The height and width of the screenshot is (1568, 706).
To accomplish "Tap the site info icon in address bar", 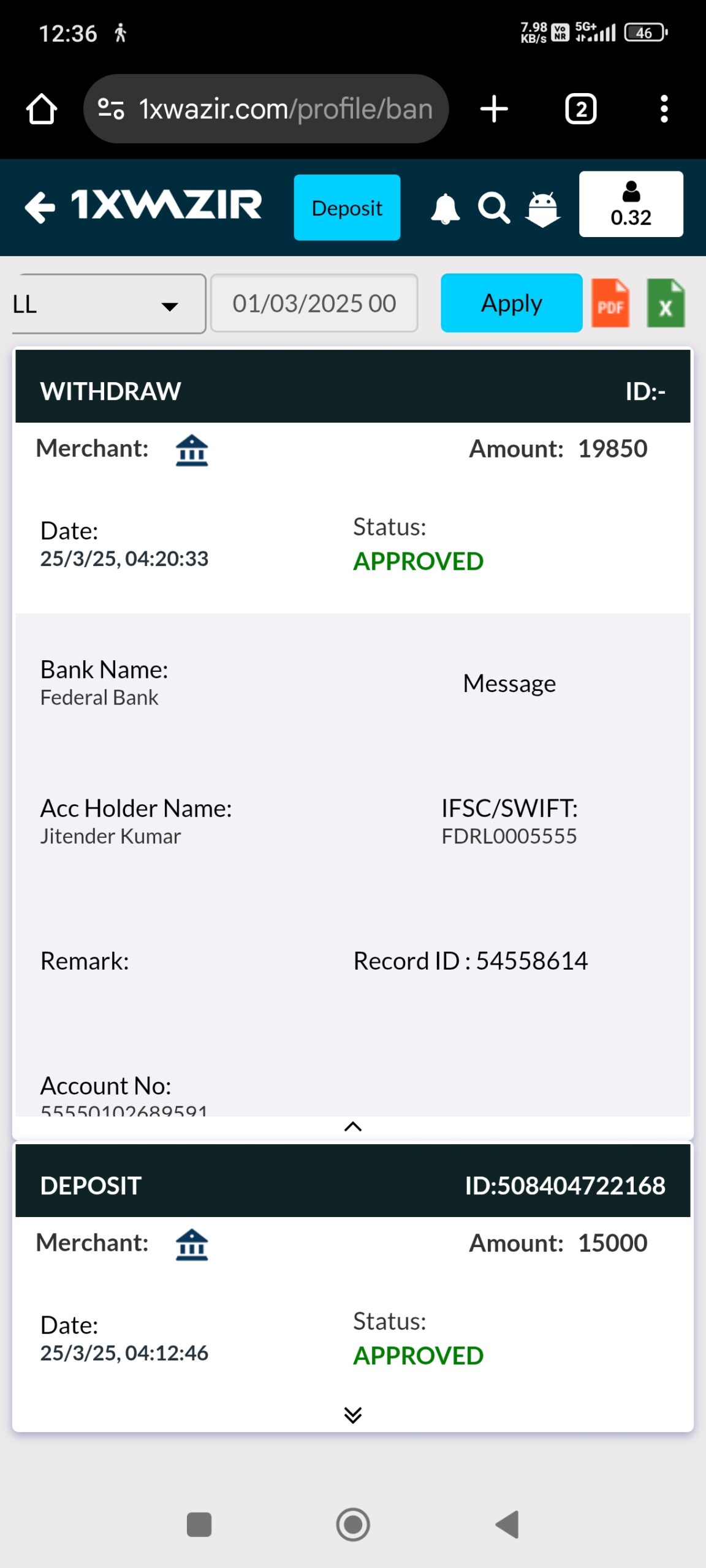I will 112,109.
